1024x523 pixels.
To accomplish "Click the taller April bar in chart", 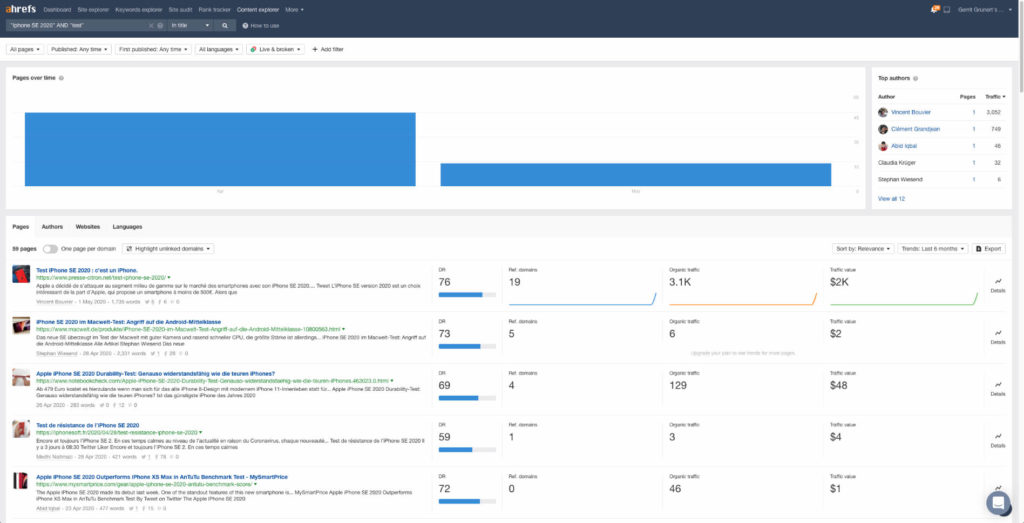I will (220, 150).
